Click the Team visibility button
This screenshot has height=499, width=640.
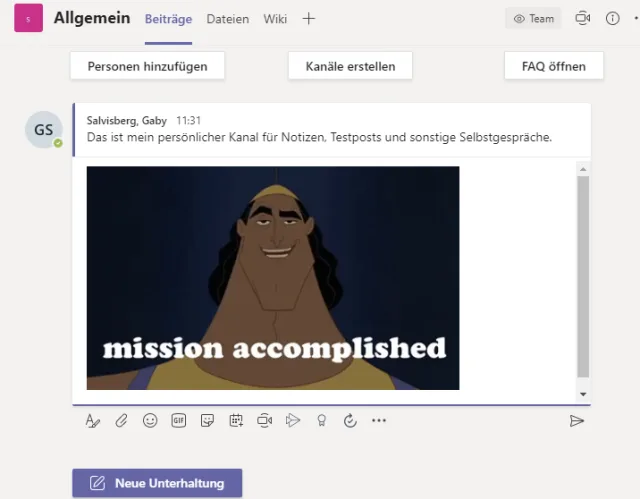(533, 18)
